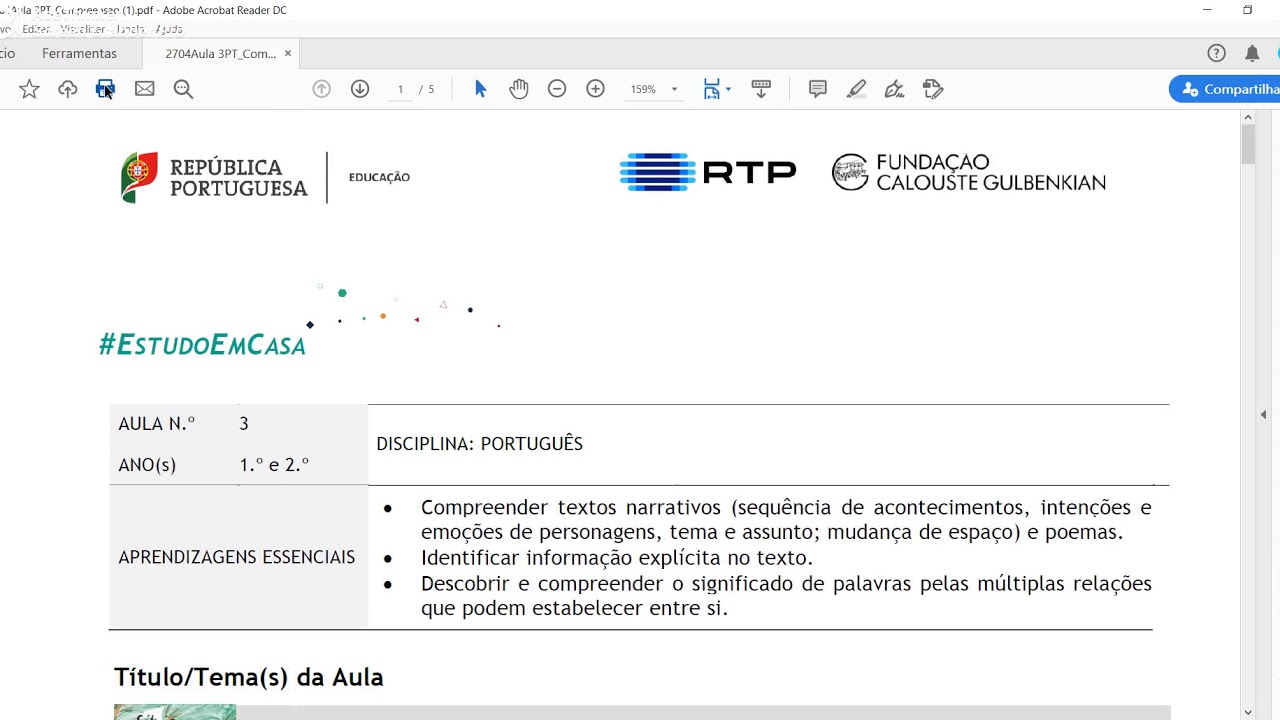1280x720 pixels.
Task: Zoom out with minus icon
Action: click(557, 89)
